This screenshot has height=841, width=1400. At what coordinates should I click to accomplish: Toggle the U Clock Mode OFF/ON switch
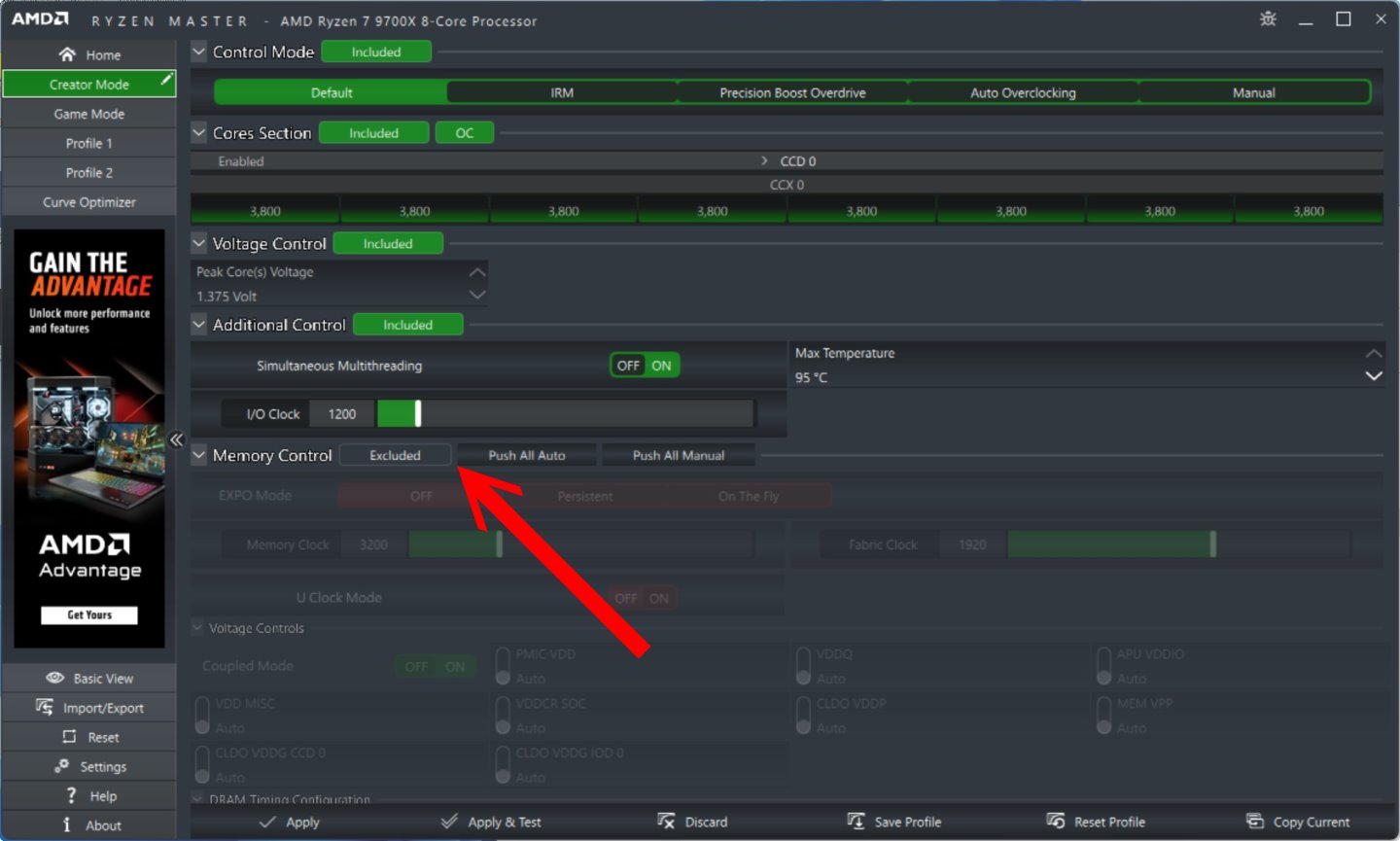point(643,598)
